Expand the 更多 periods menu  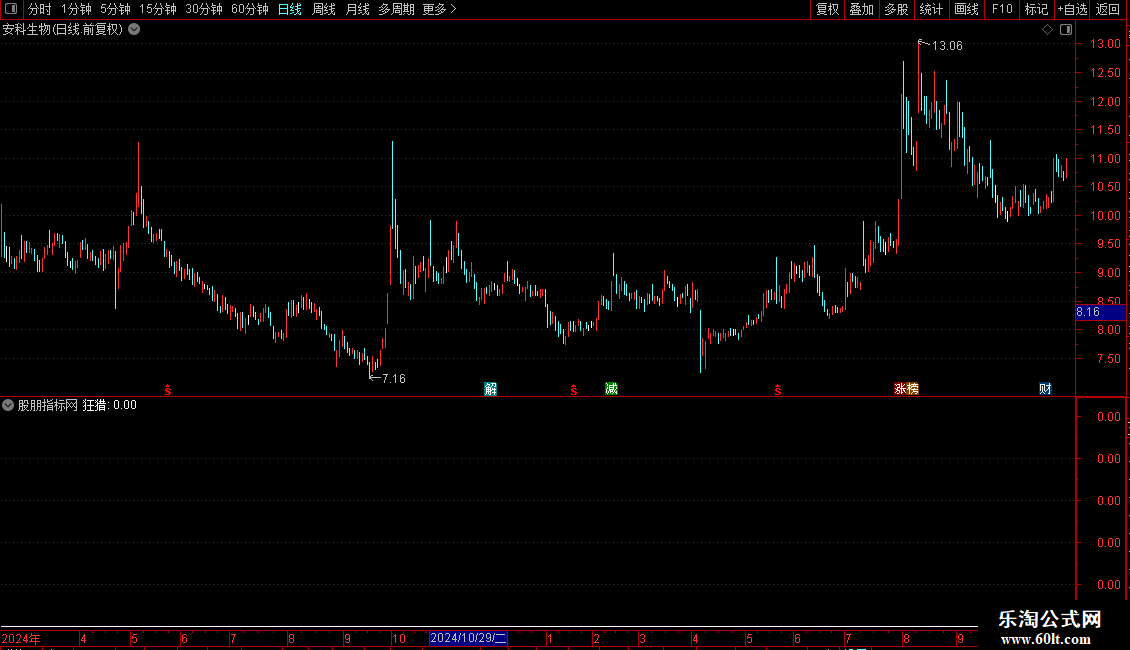pos(440,9)
